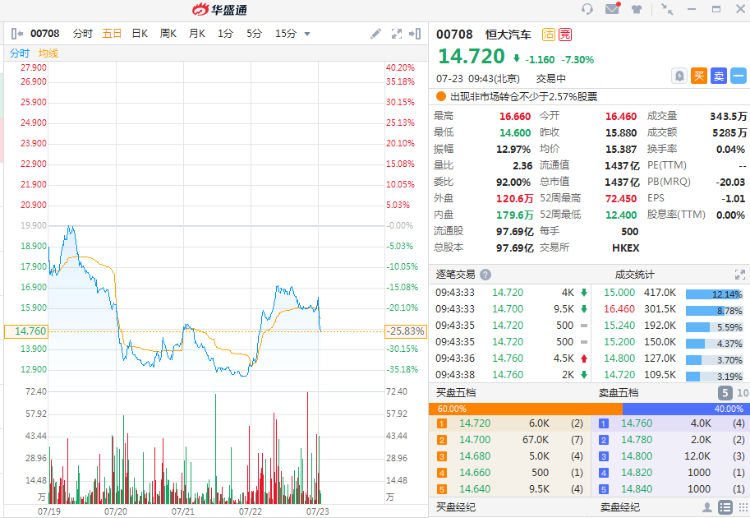The width and height of the screenshot is (750, 518).
Task: Show 5-level order book depth
Action: [x=725, y=393]
